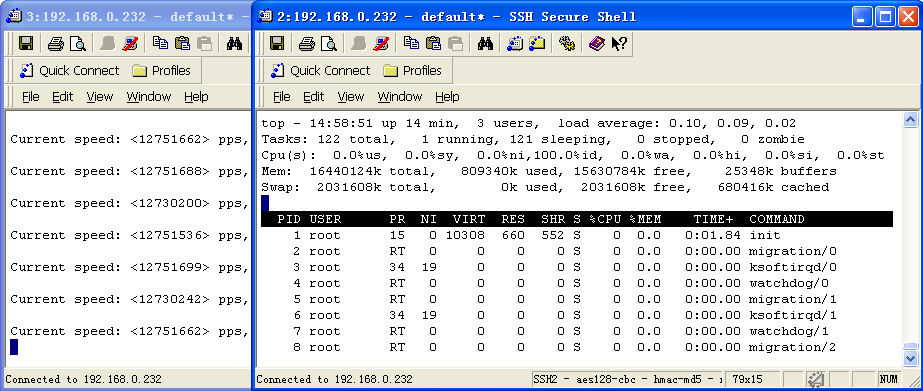Open View menu in window 2
Image resolution: width=923 pixels, height=391 pixels.
point(351,97)
